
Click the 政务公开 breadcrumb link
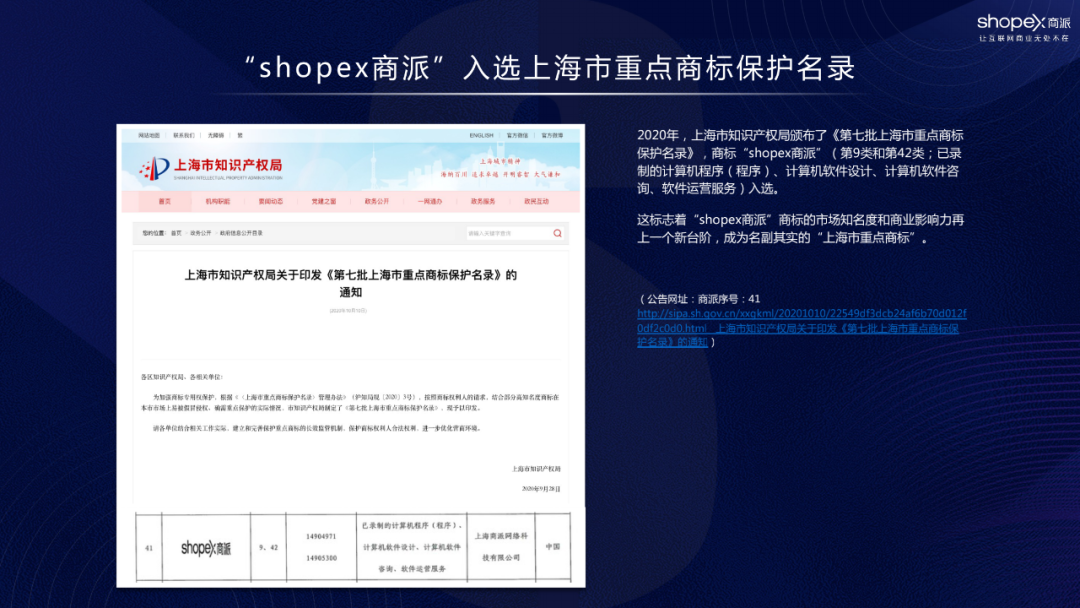201,233
